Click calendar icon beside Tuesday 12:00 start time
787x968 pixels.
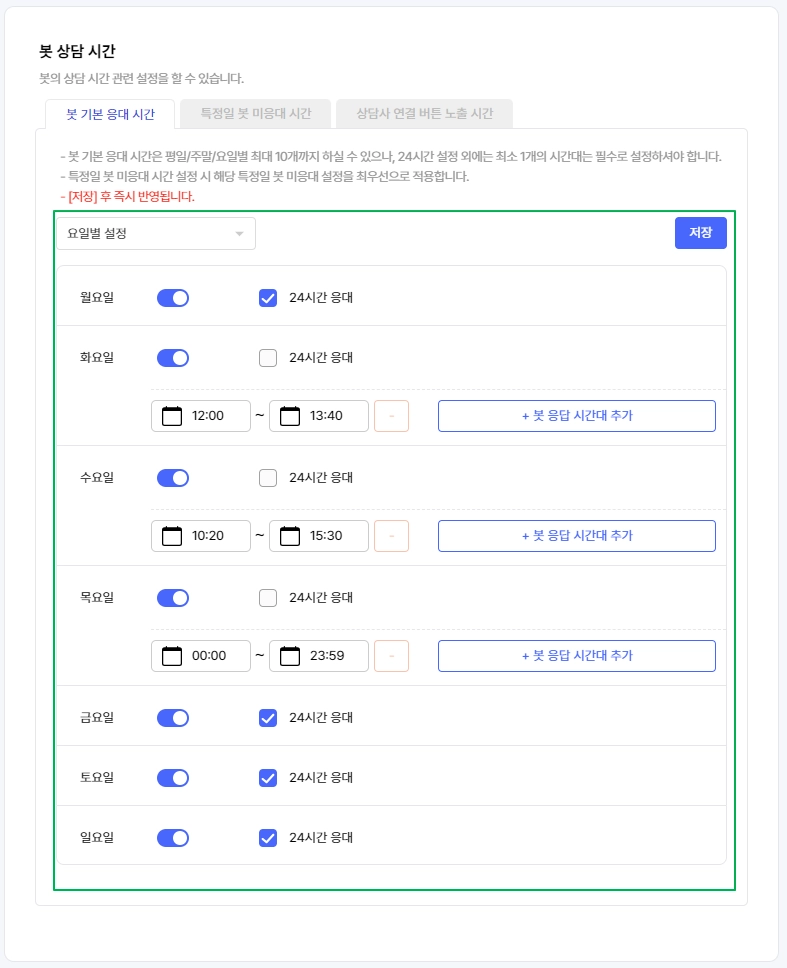(172, 416)
